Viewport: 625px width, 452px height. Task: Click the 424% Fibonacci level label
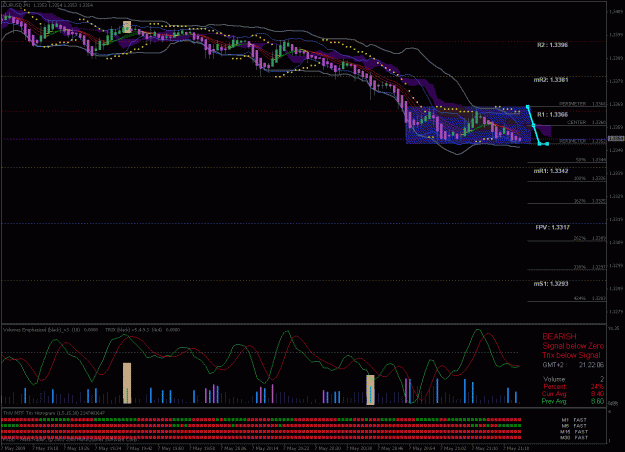(580, 299)
